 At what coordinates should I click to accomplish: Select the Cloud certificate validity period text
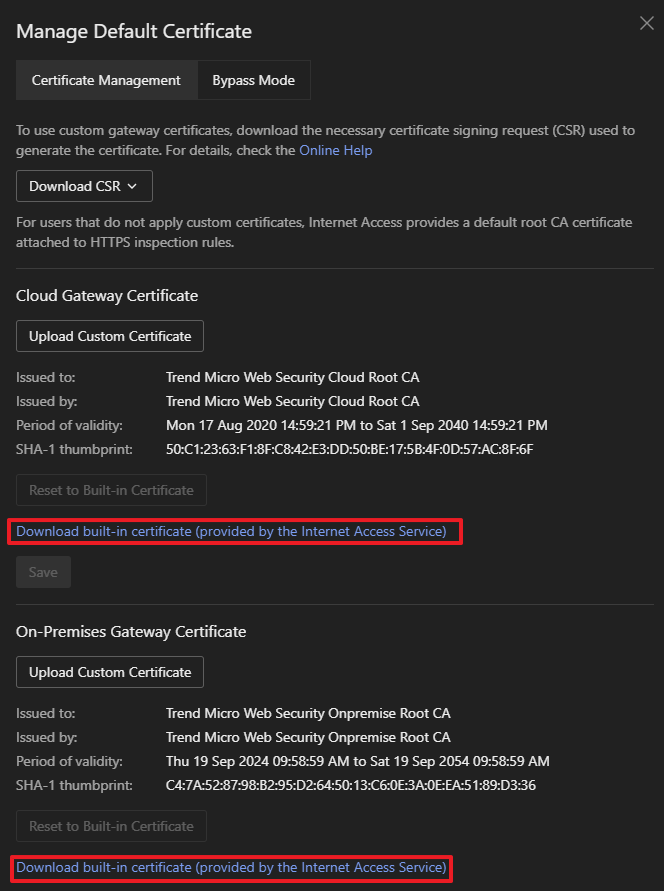point(356,425)
